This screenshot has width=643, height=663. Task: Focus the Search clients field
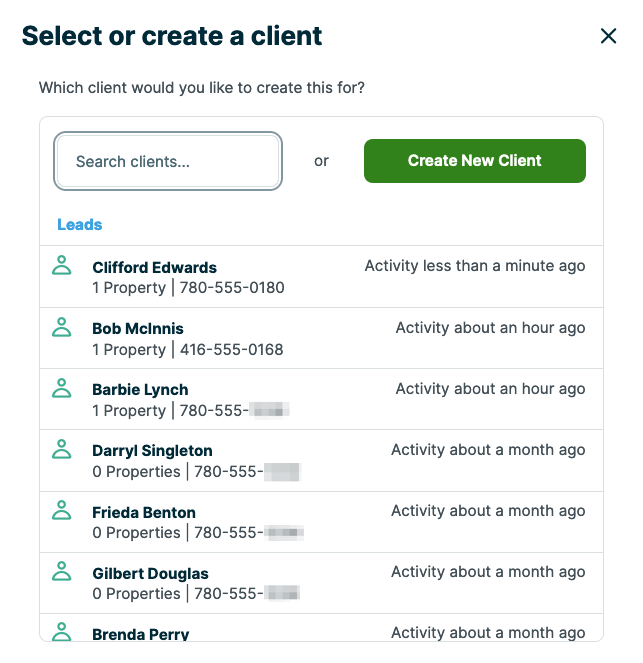point(168,161)
